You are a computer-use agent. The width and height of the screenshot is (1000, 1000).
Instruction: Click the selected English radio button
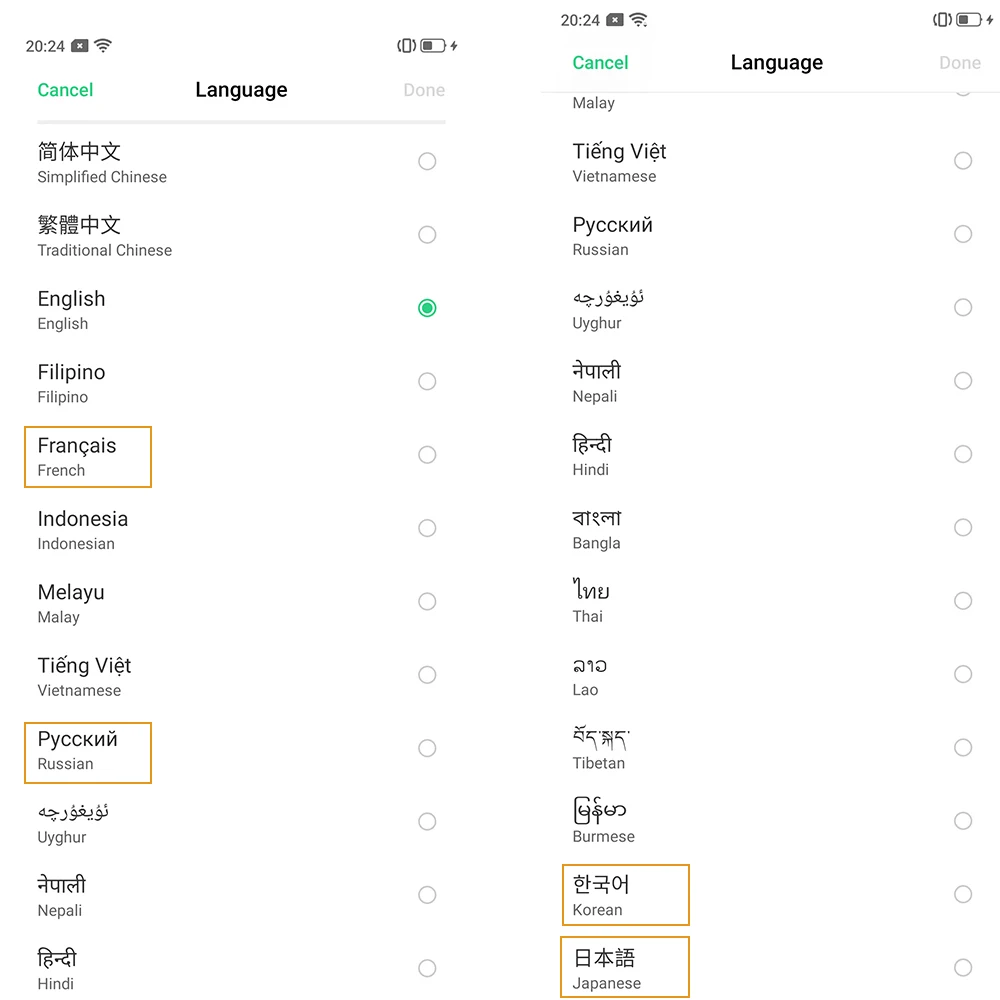[x=427, y=308]
